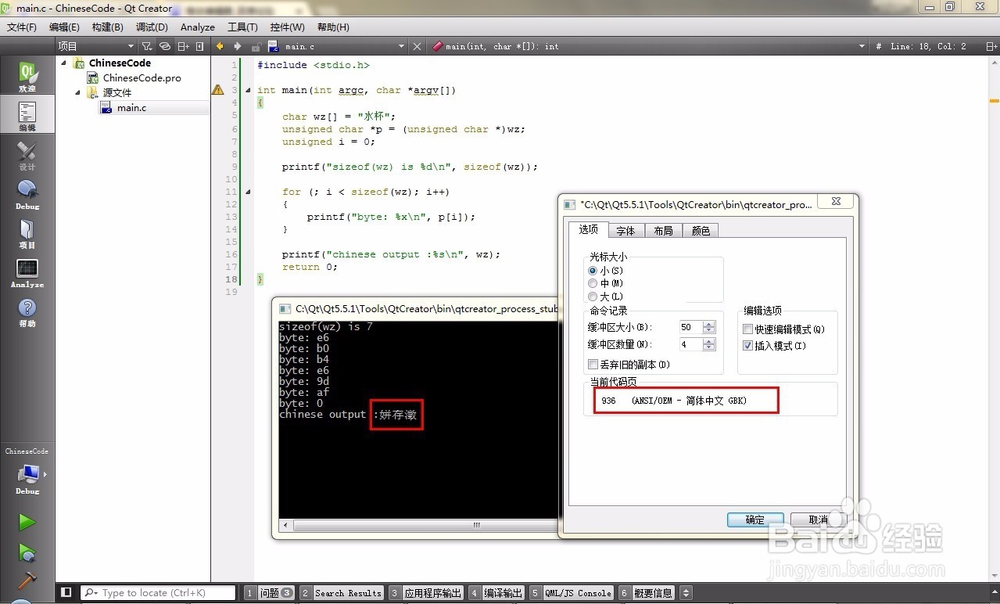
Task: Toggle discard old duplicates checkbox
Action: [592, 364]
